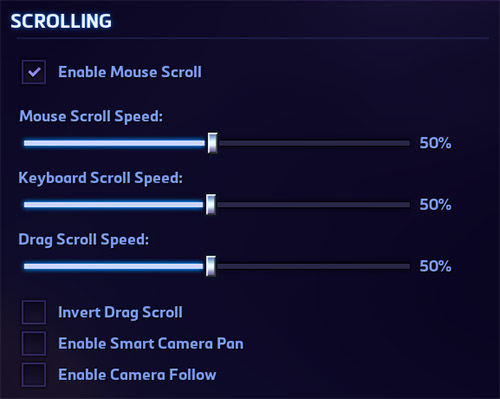Screen dimensions: 500x399
Task: Click the filled part of Mouse Scroll Speed bar
Action: tap(115, 143)
